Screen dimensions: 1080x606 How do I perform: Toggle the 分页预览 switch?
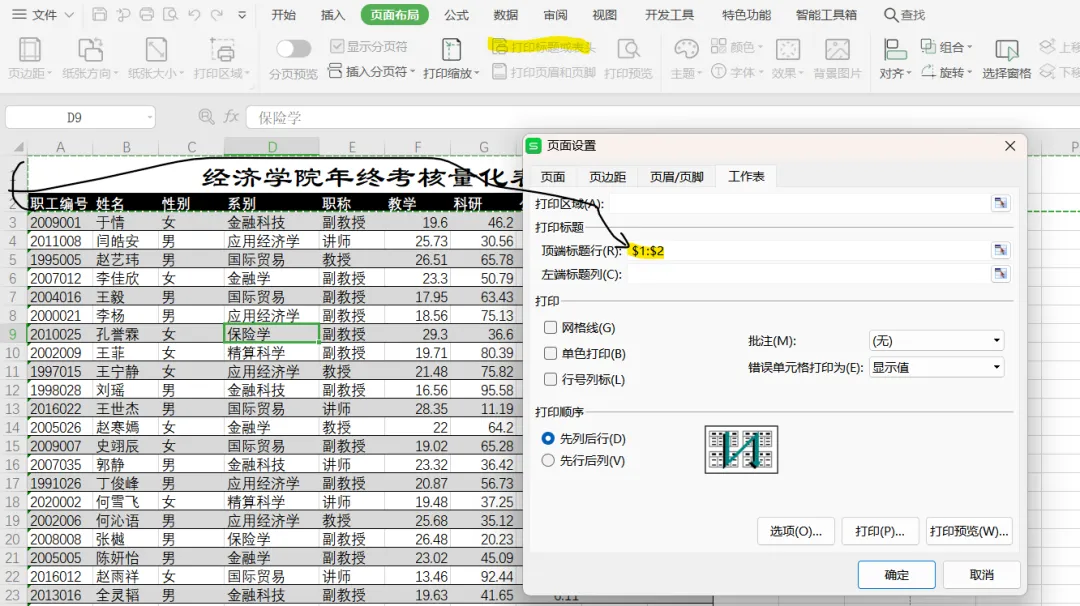293,48
